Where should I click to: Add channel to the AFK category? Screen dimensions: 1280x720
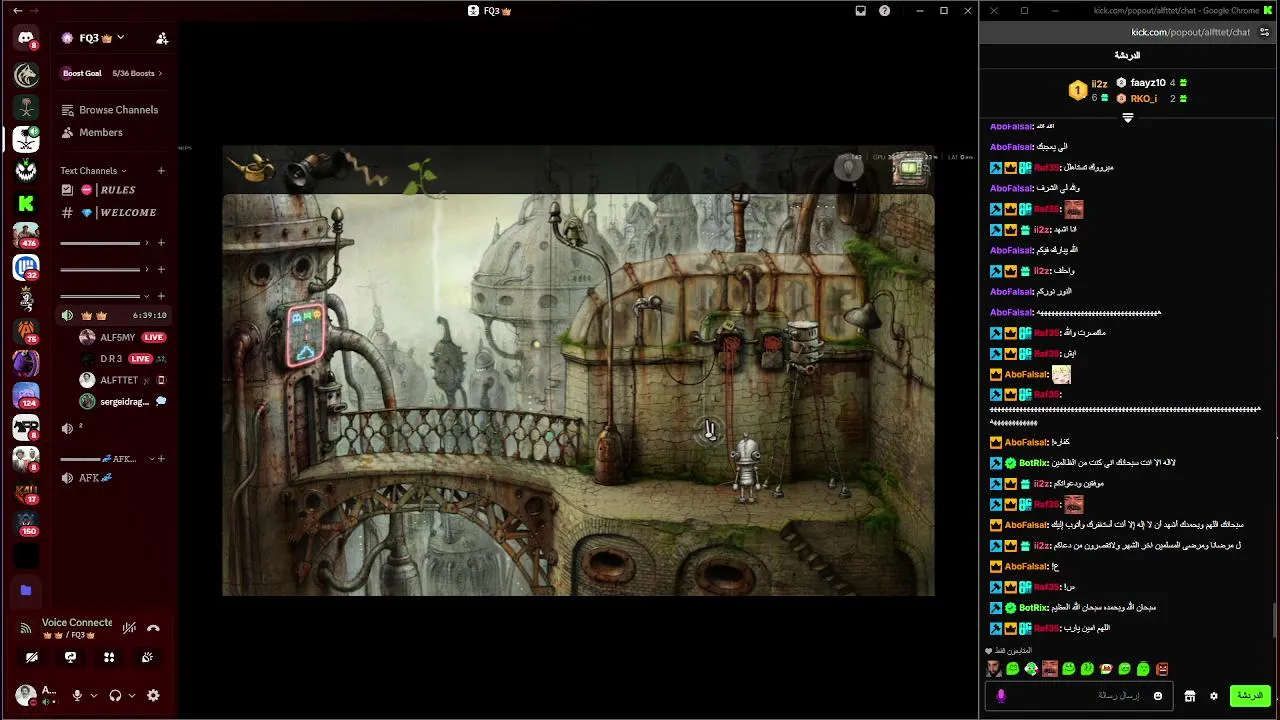pos(162,459)
